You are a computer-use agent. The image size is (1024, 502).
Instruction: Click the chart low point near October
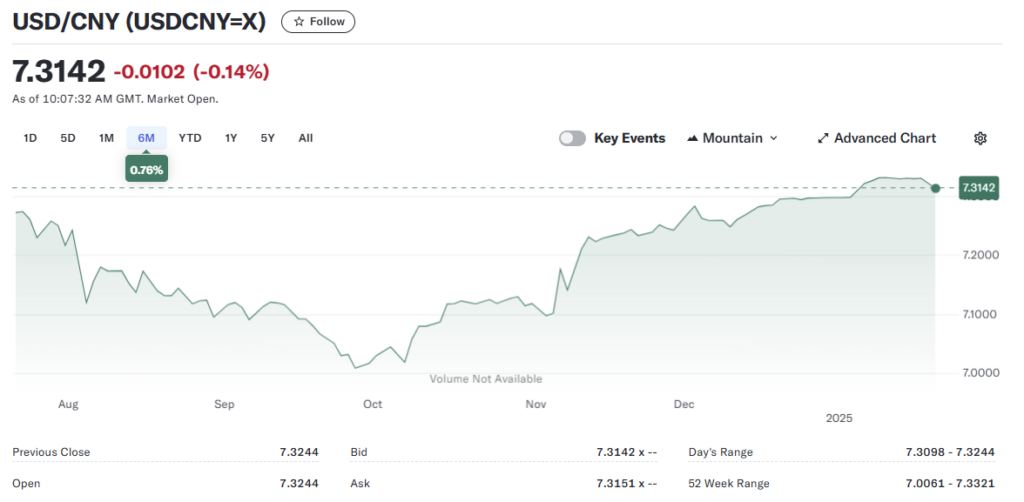point(355,367)
